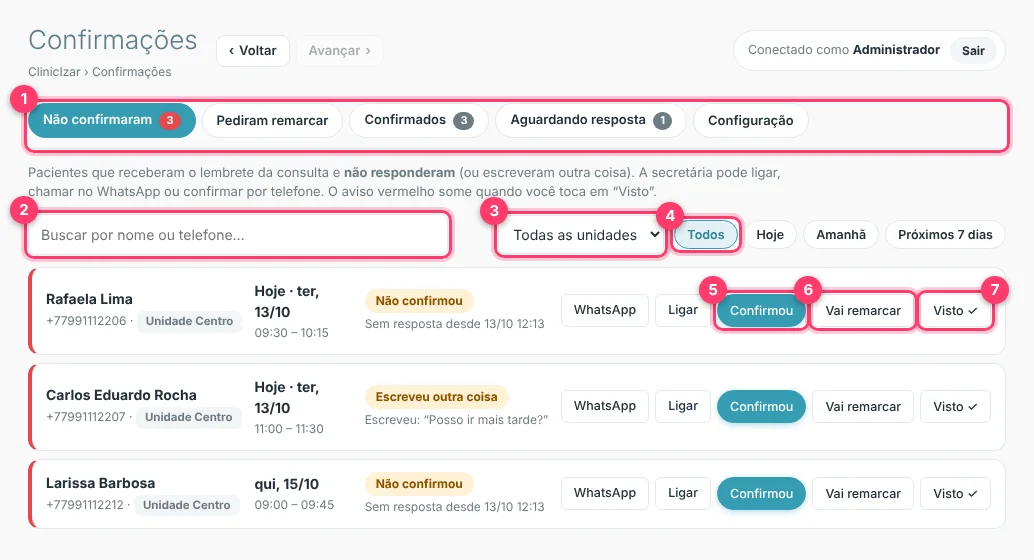Screen dimensions: 1034x560
Task: Call Rafaela Lima with Ligar
Action: [x=683, y=310]
